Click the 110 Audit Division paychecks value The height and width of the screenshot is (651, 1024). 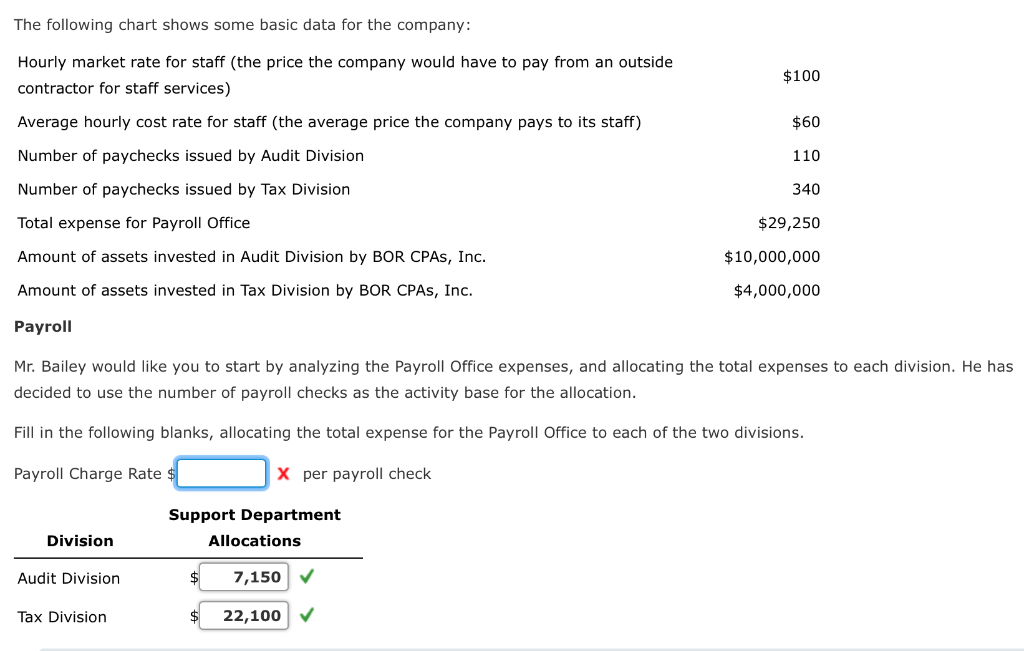806,156
